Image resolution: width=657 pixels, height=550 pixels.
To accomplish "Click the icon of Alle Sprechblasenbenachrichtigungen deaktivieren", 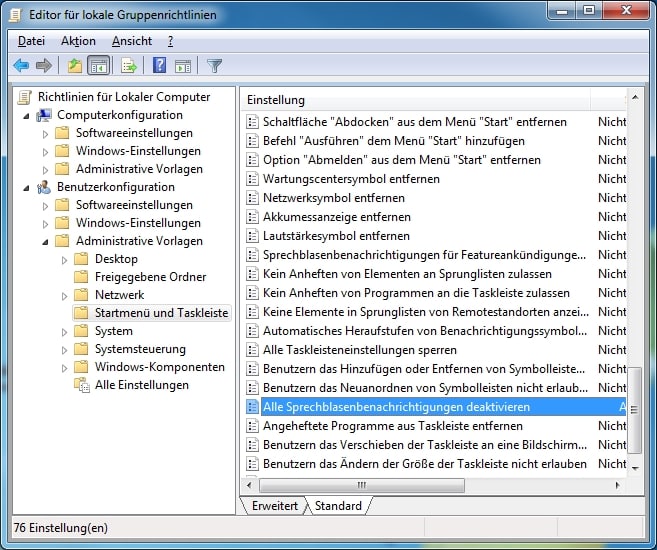I will (252, 407).
